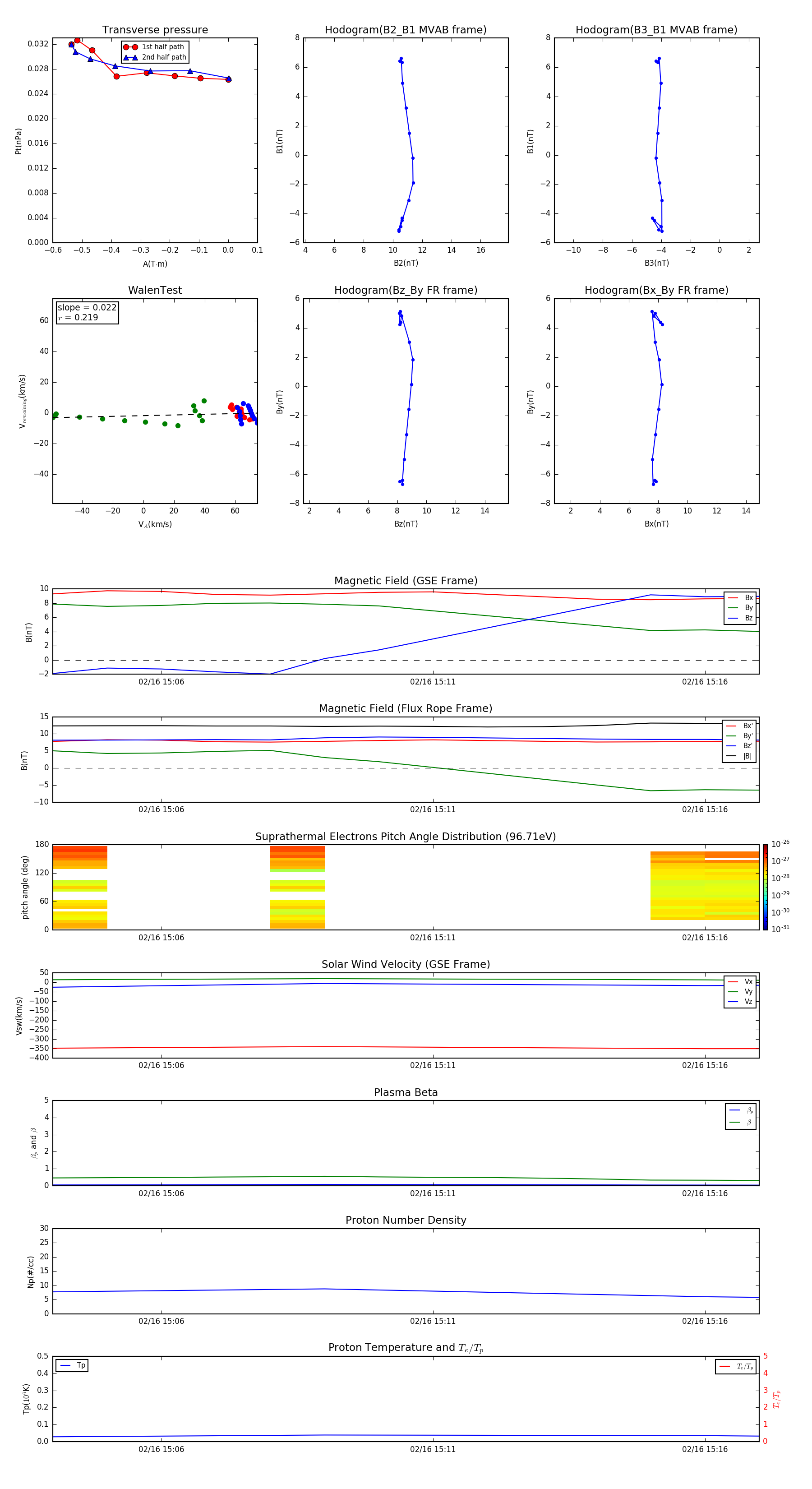This screenshot has height=1489, width=812.
Task: Select the 'slope = 0.022' annotation
Action: point(87,308)
